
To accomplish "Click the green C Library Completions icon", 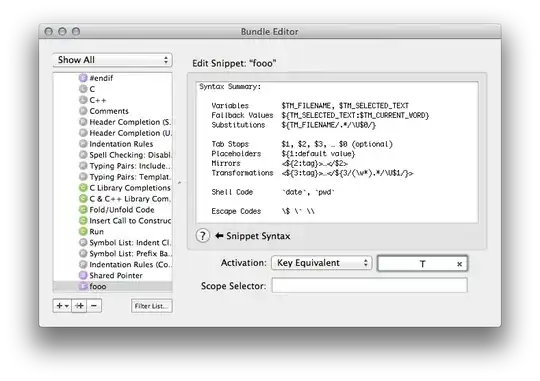I will [83, 188].
